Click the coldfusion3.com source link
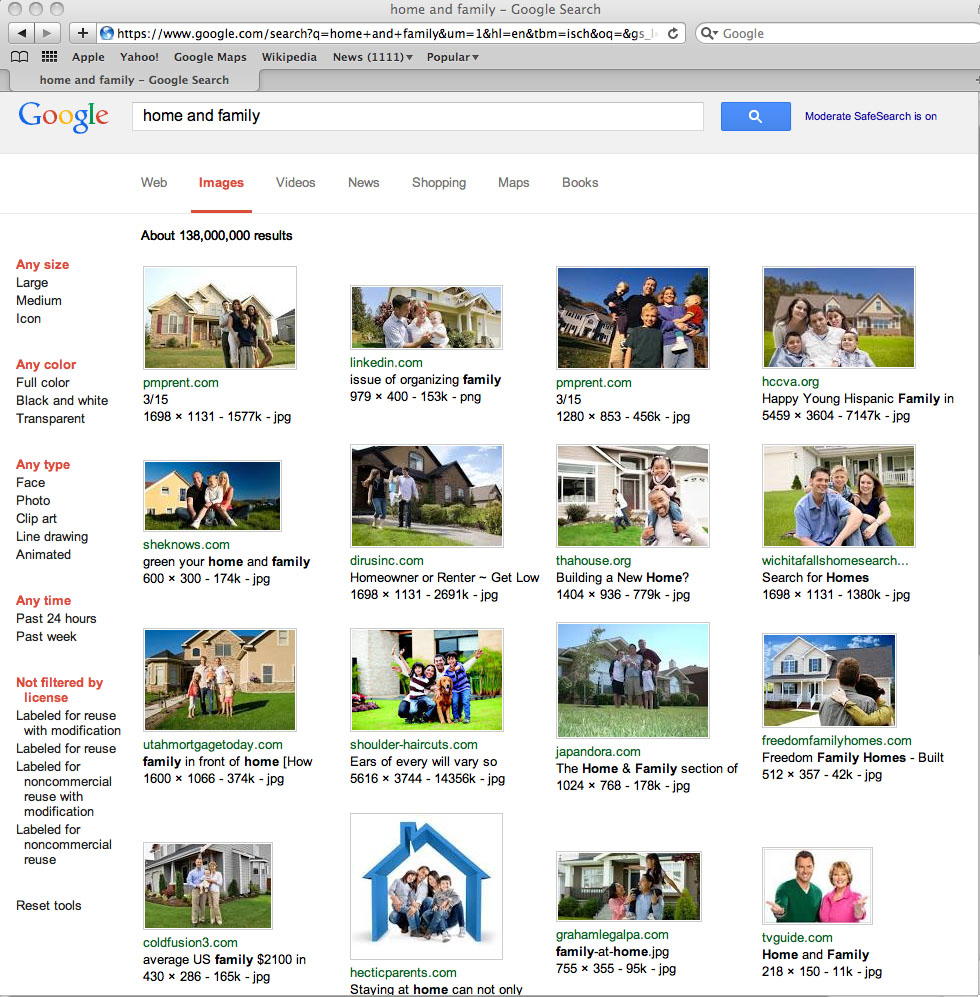This screenshot has width=980, height=997. (x=190, y=942)
